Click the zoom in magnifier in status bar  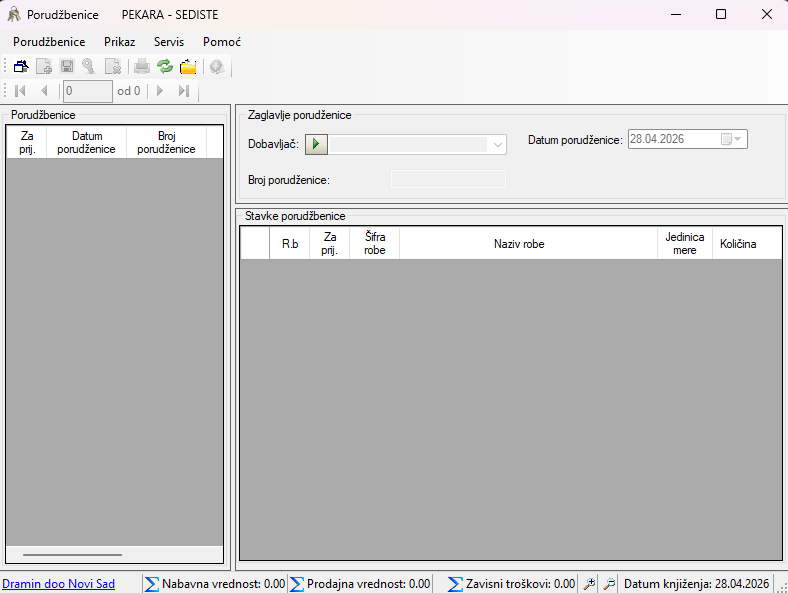click(x=589, y=584)
